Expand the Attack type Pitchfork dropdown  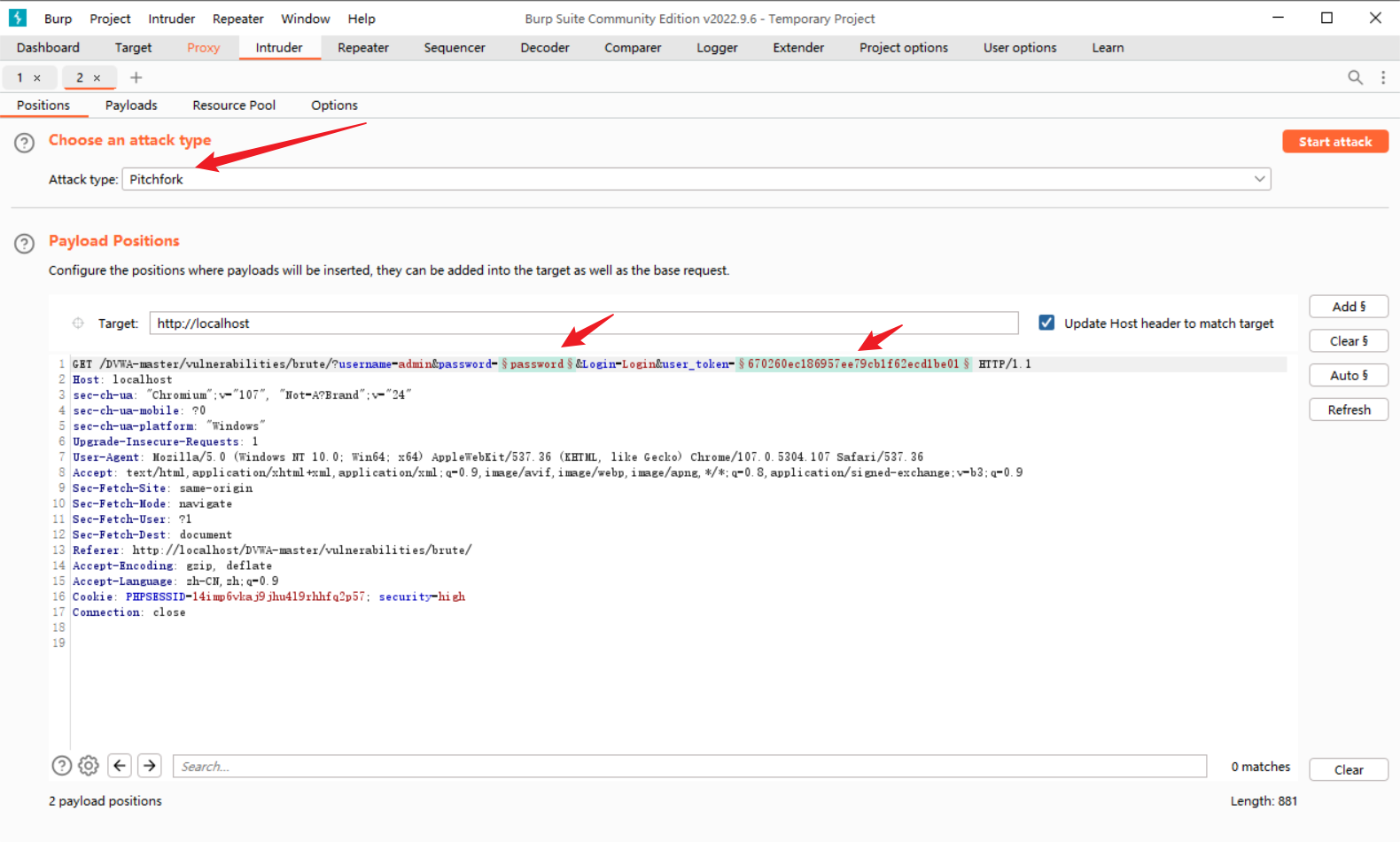1258,179
